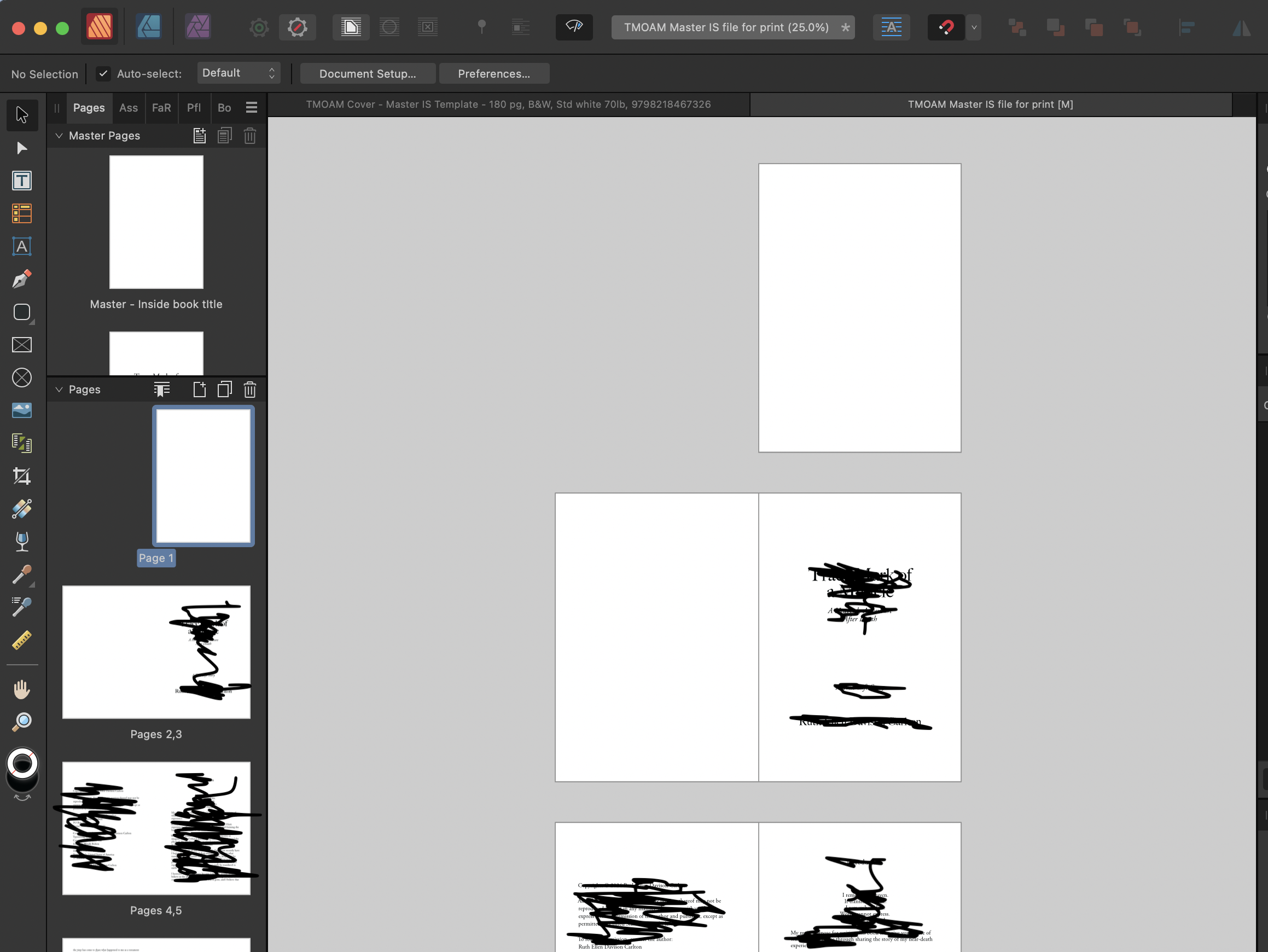Duplicate the selected page in Pages section
The height and width of the screenshot is (952, 1268).
[x=225, y=390]
